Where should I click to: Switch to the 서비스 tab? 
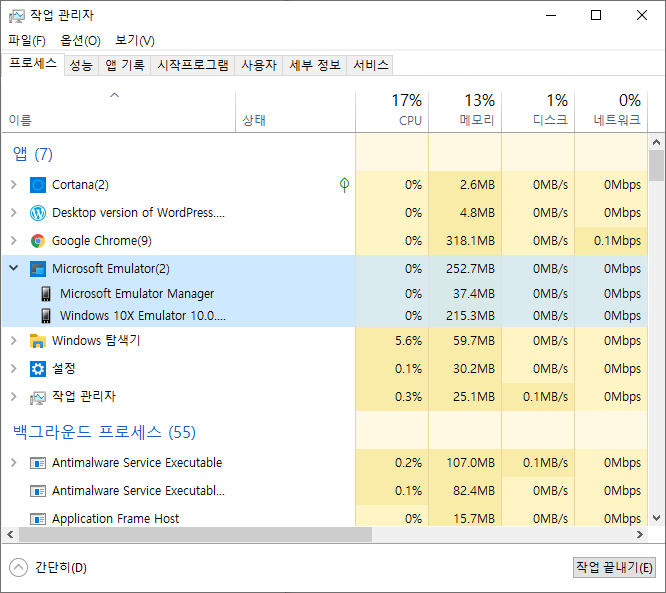[x=370, y=65]
